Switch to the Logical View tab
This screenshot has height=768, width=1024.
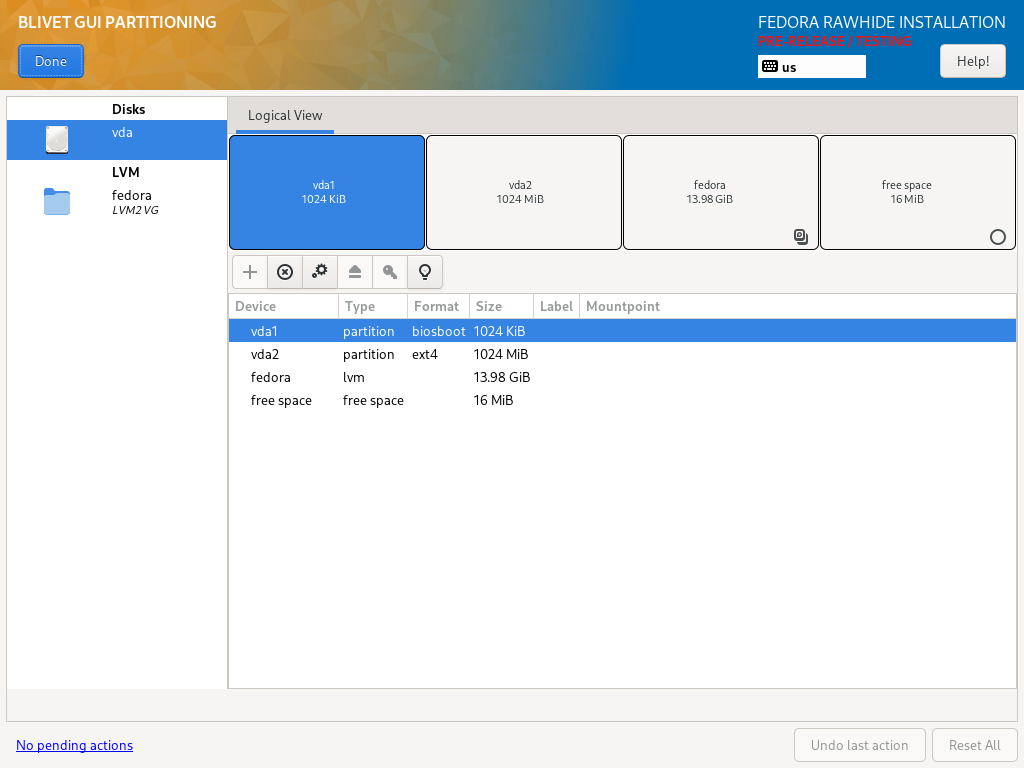coord(285,116)
